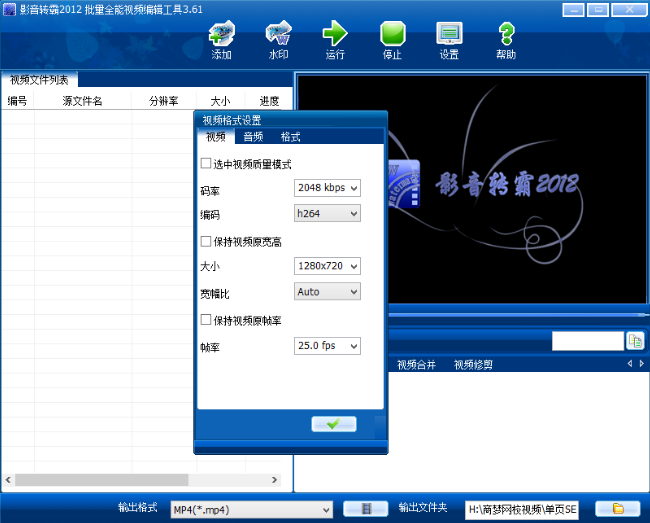Select the 视频 tab in format dialog
This screenshot has height=523, width=650.
tap(216, 137)
